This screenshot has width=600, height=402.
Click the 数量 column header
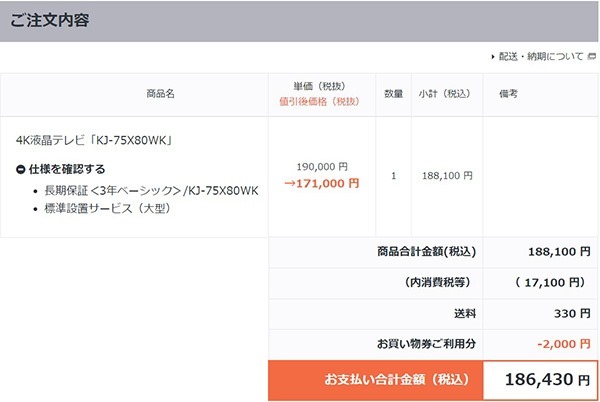(x=393, y=93)
